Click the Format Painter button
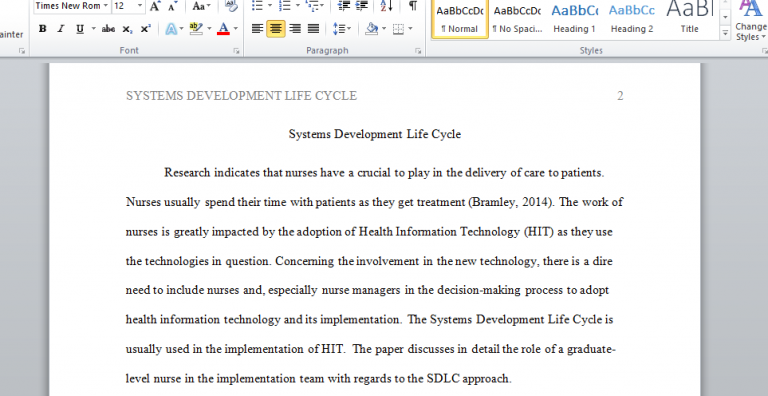Screen dimensions: 768x396 click(12, 34)
